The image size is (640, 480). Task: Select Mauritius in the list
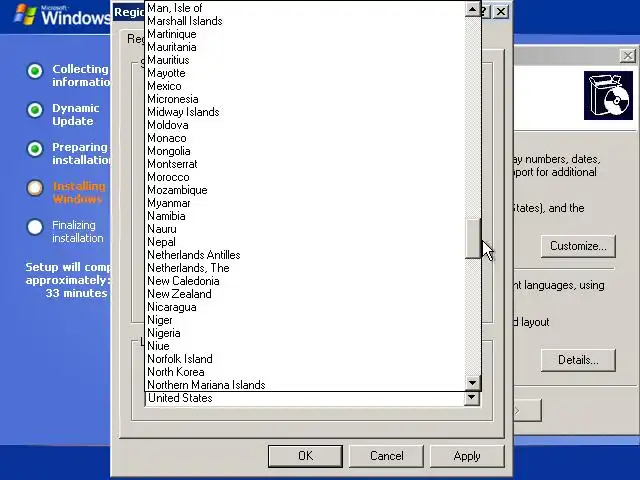point(305,60)
